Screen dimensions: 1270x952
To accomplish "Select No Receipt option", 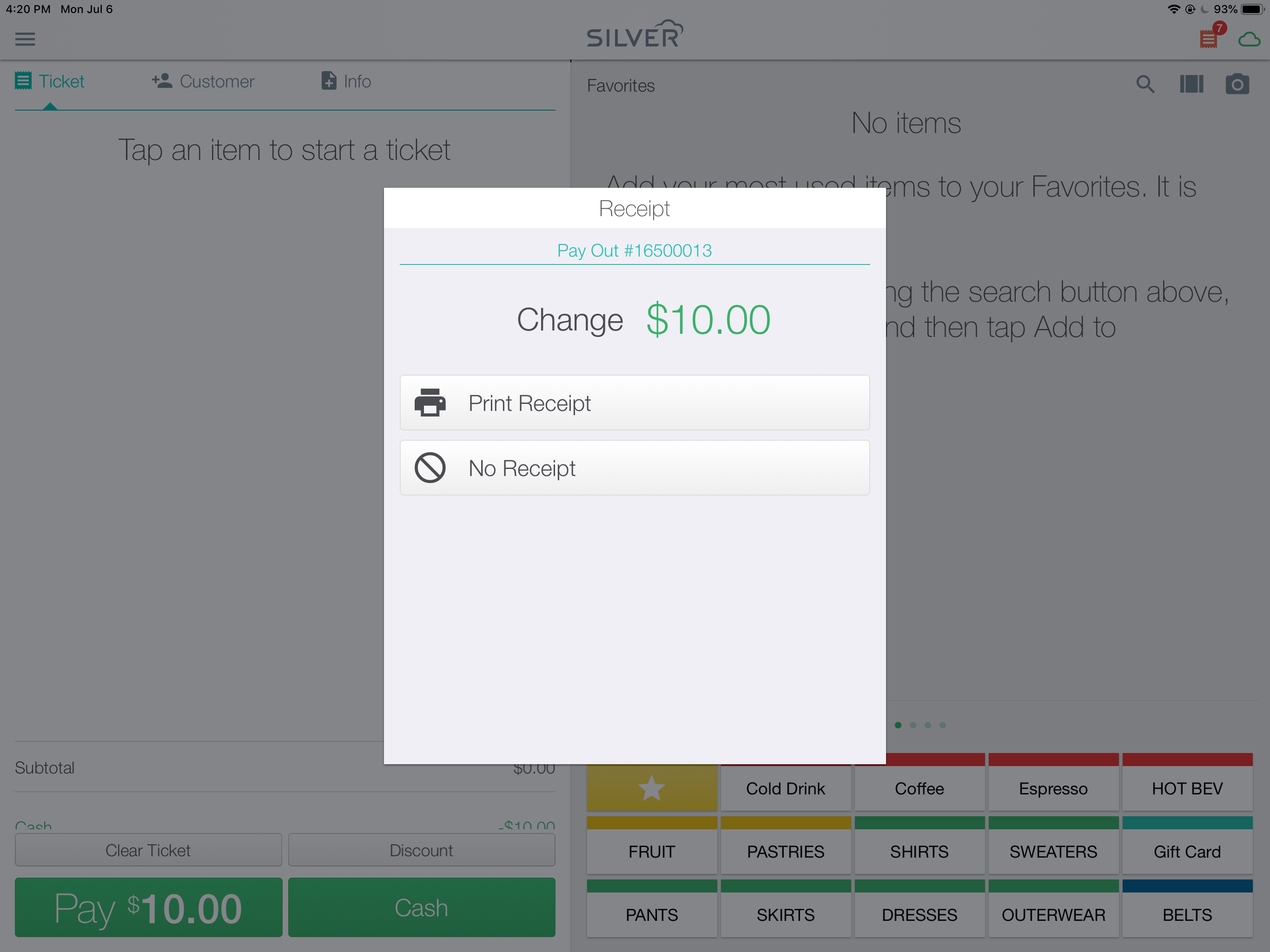I will (x=635, y=468).
